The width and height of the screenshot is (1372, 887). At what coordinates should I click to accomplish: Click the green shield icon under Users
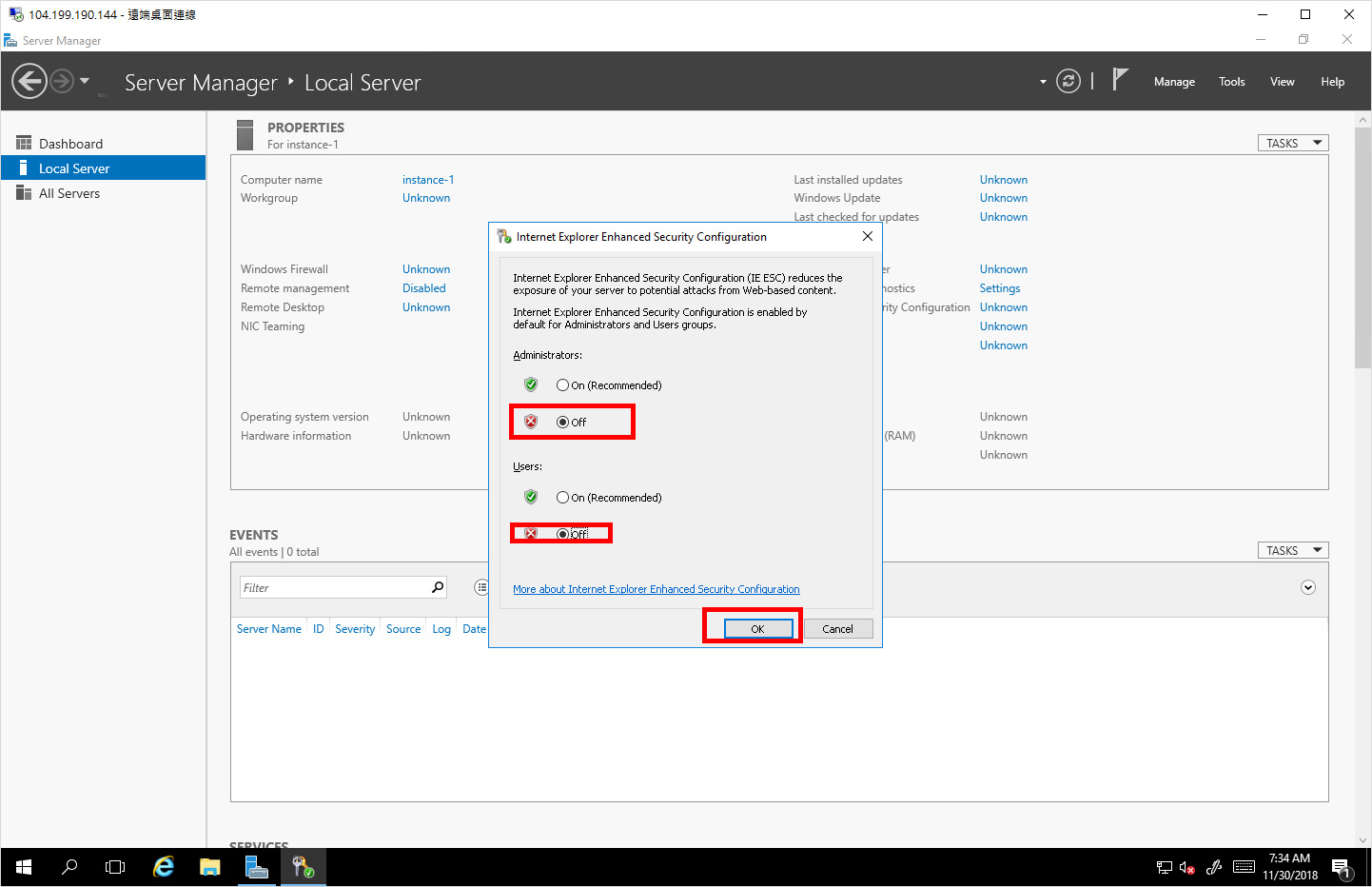pos(531,497)
